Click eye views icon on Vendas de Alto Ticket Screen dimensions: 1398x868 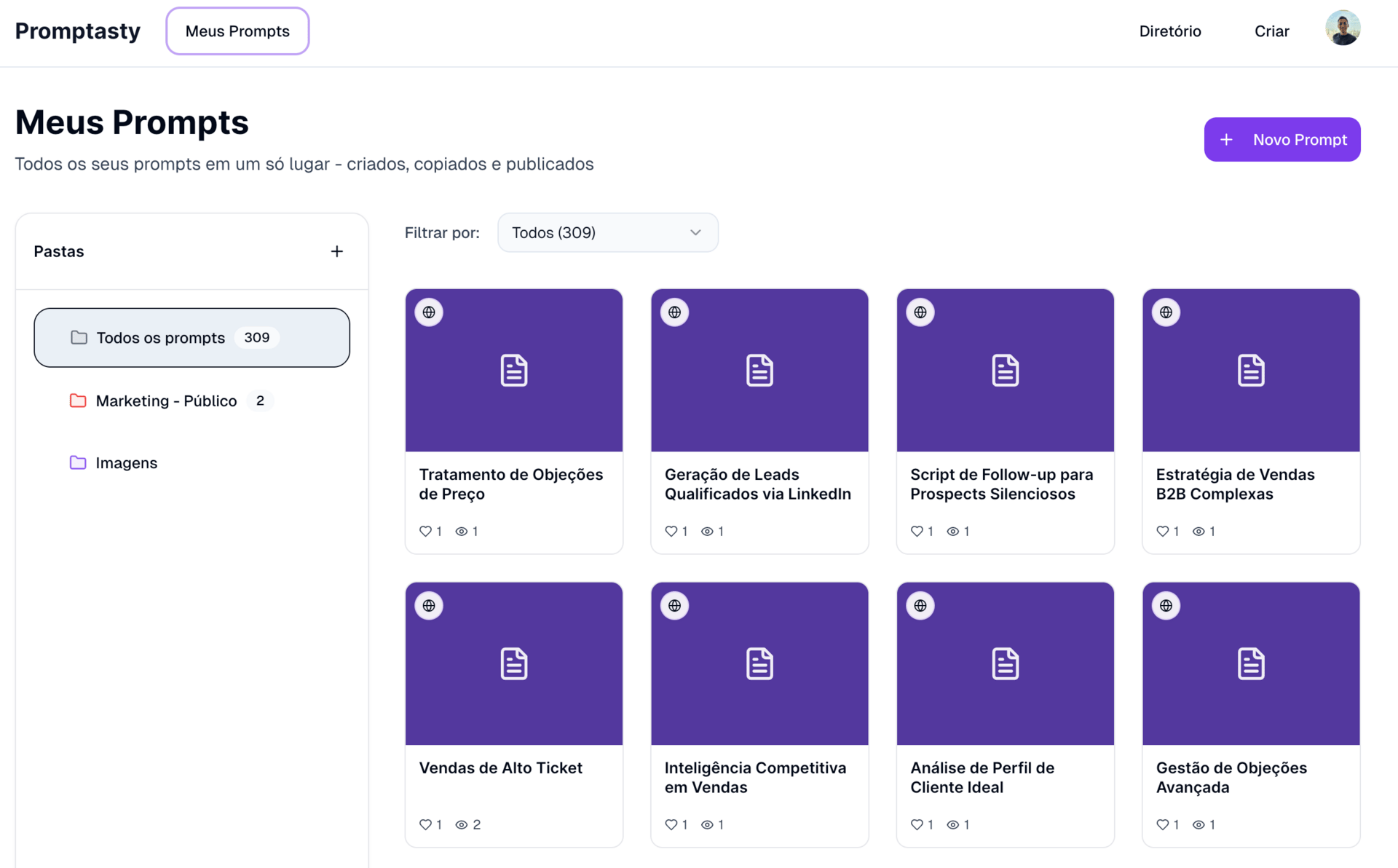point(461,824)
